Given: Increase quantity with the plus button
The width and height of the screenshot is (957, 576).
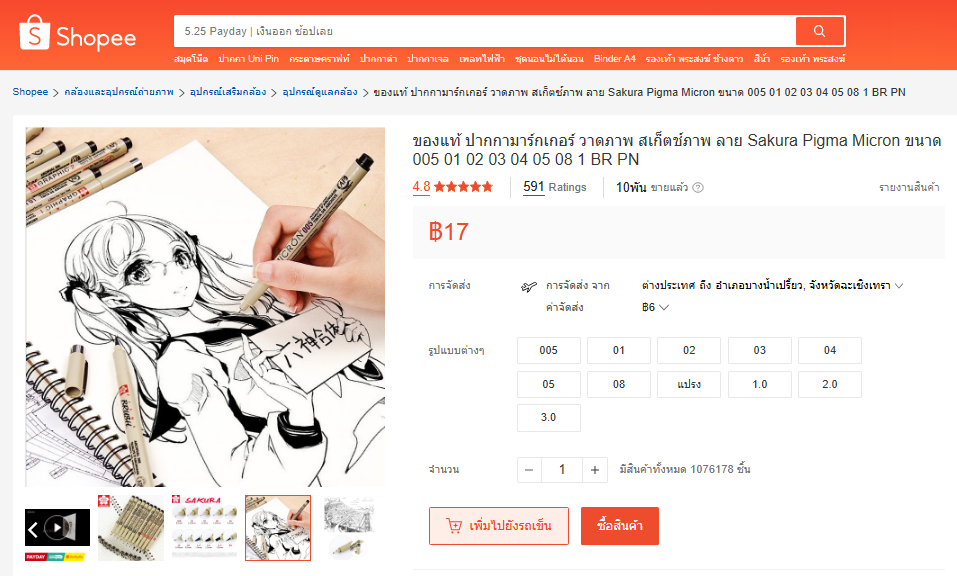Looking at the screenshot, I should [595, 470].
